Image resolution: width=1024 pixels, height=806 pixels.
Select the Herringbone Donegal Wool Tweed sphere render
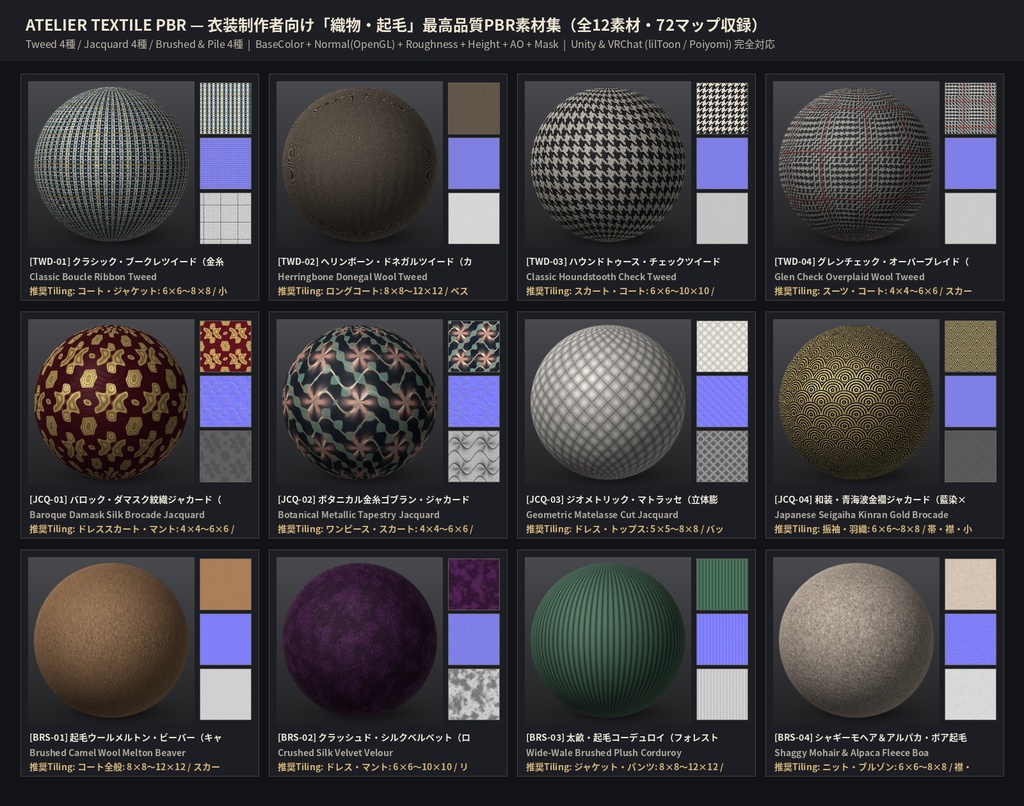click(359, 163)
